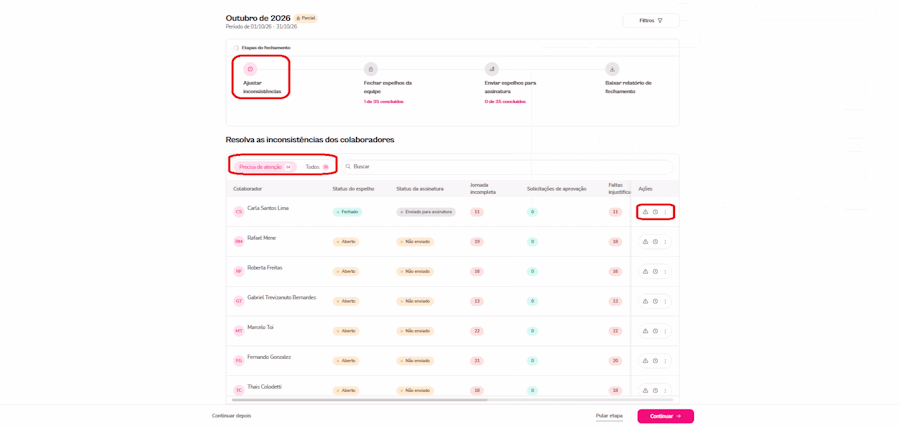900x426 pixels.
Task: Click the Status do espelho column header
Action: (354, 189)
